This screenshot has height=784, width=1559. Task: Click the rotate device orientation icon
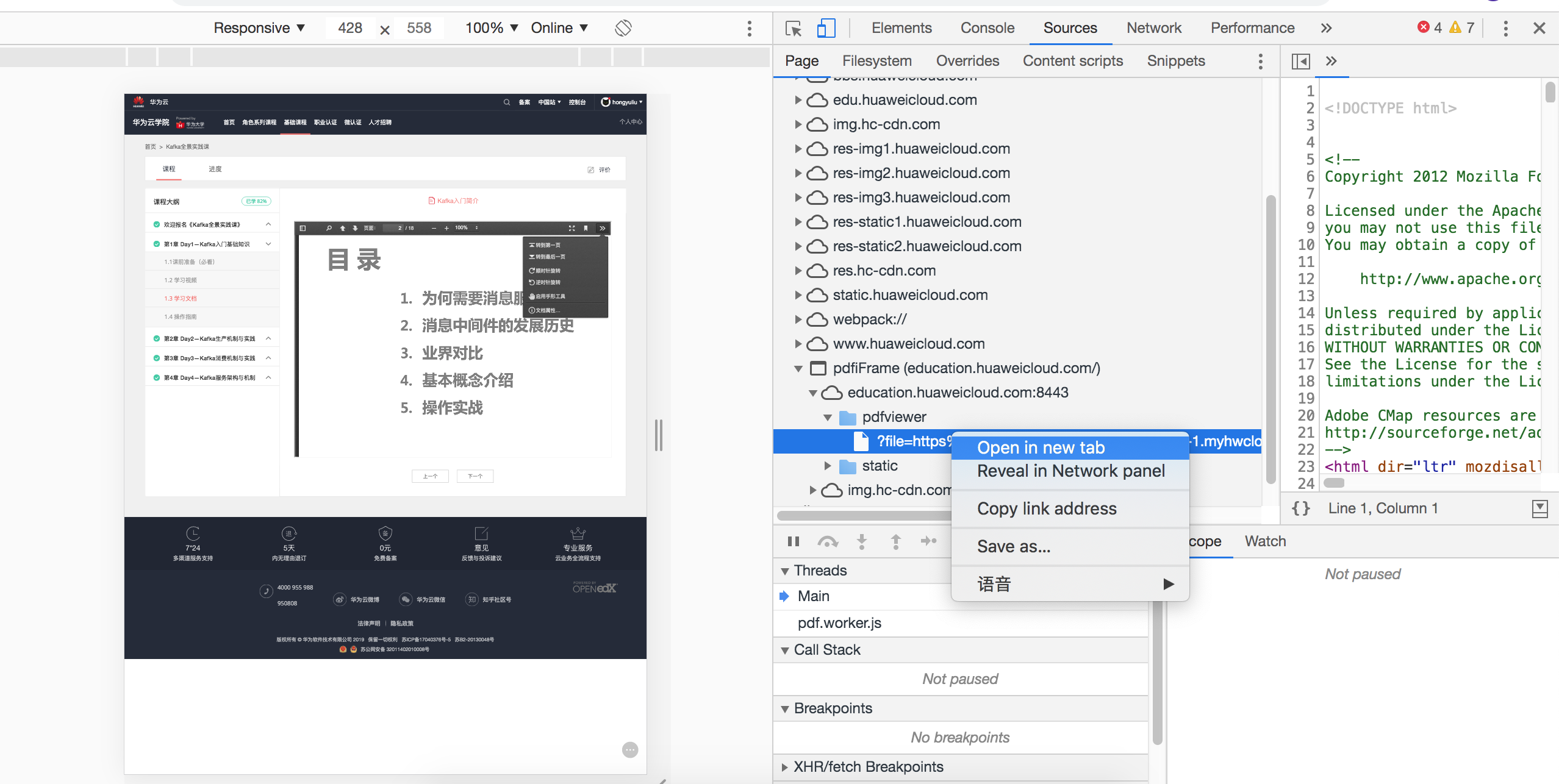(x=623, y=28)
